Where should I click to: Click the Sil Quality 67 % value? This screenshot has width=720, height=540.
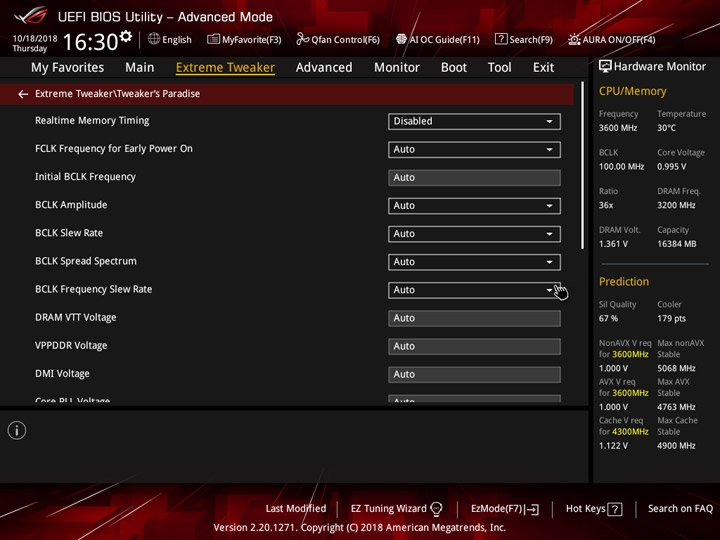(x=608, y=318)
